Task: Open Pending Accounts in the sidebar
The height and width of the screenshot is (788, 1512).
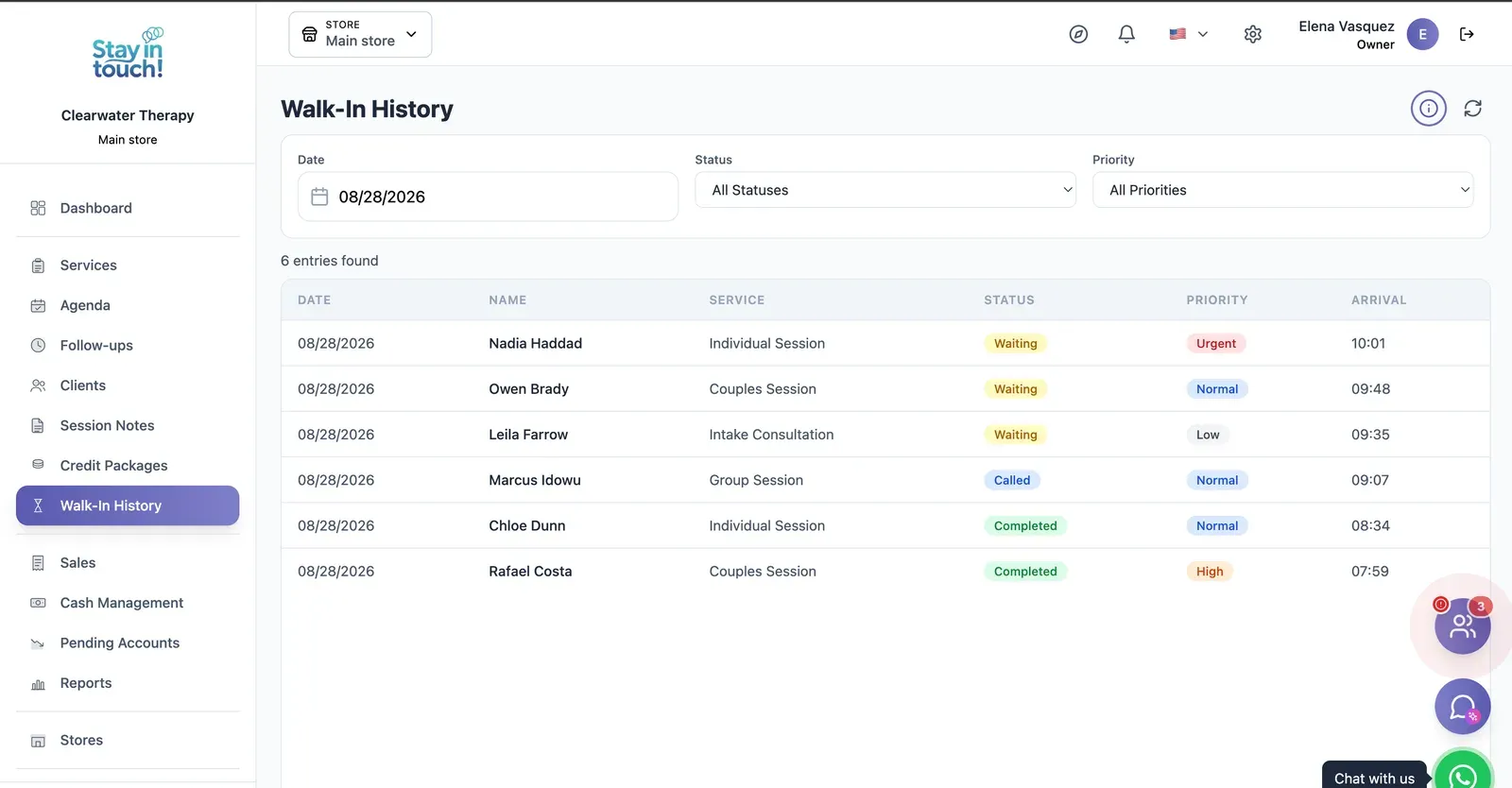Action: [128, 643]
